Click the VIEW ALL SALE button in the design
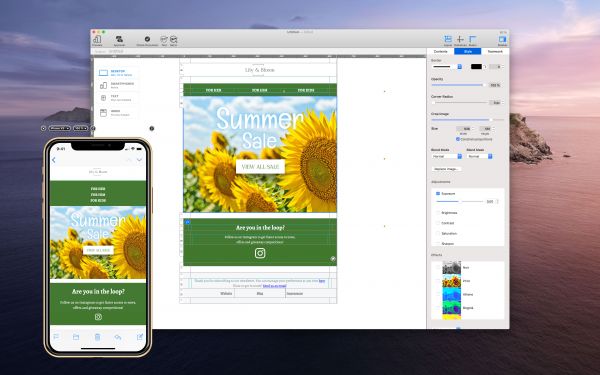The width and height of the screenshot is (600, 375). coord(260,166)
